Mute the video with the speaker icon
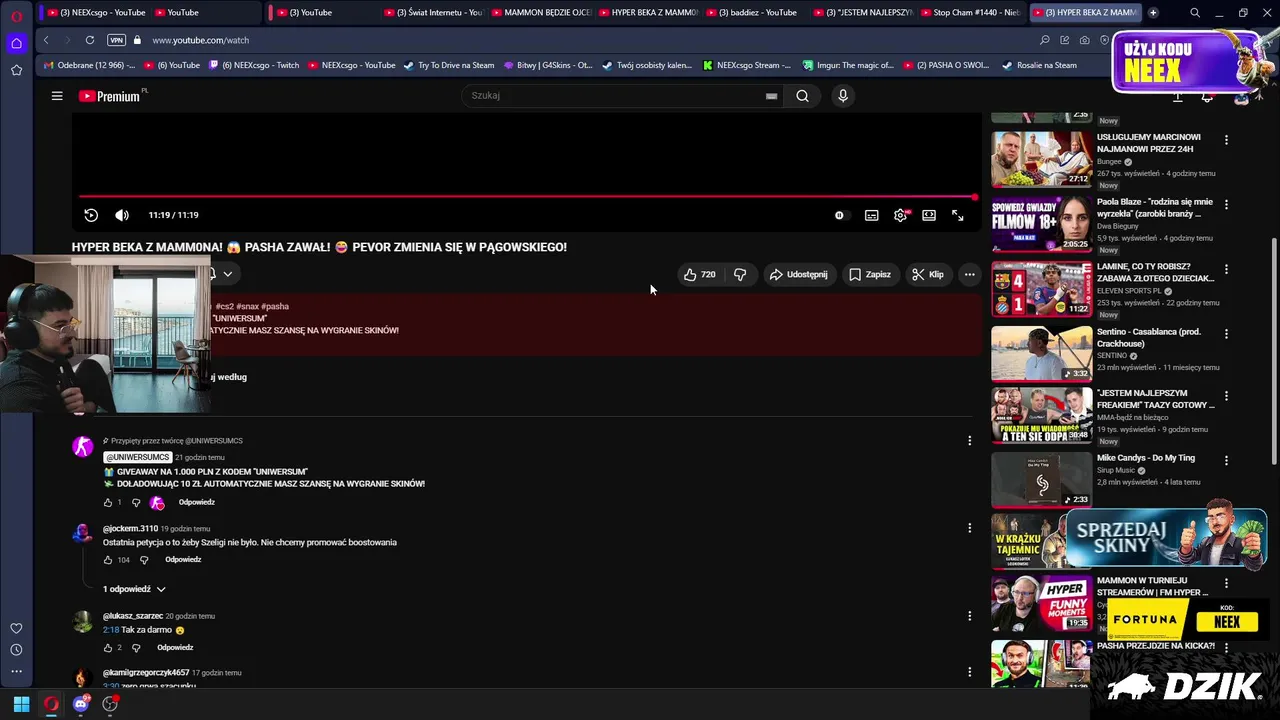This screenshot has height=720, width=1280. point(122,215)
